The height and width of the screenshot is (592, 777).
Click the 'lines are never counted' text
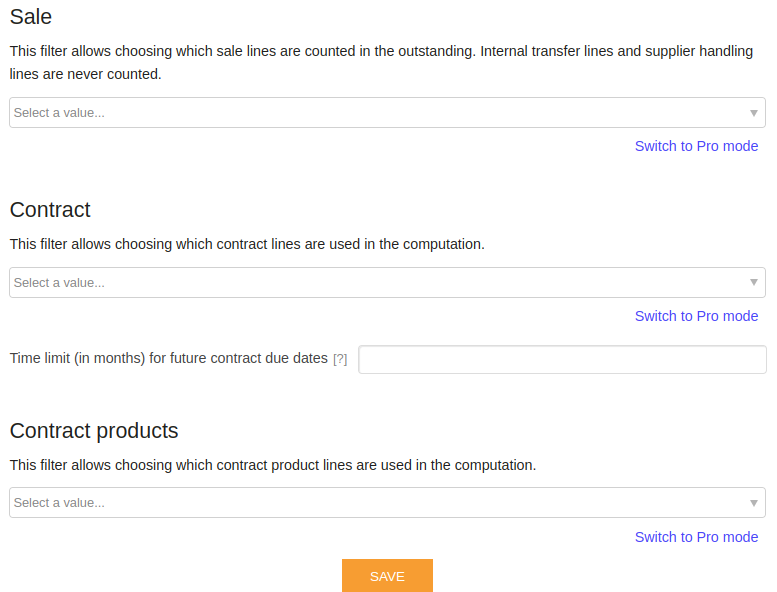click(85, 74)
